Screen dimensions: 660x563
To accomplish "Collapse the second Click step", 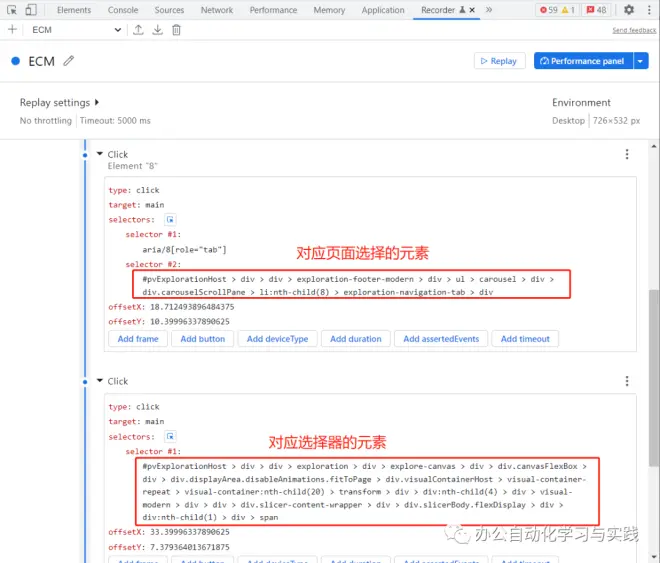I will [x=100, y=381].
